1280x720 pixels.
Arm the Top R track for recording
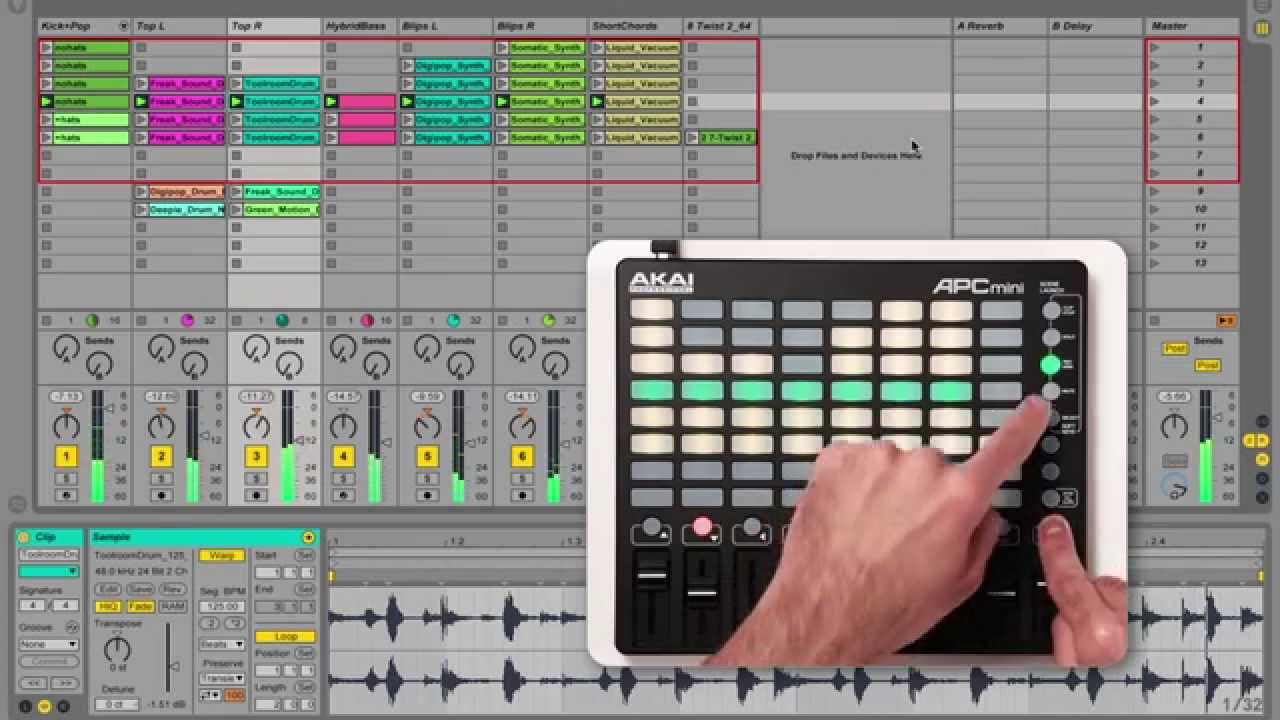(x=256, y=495)
